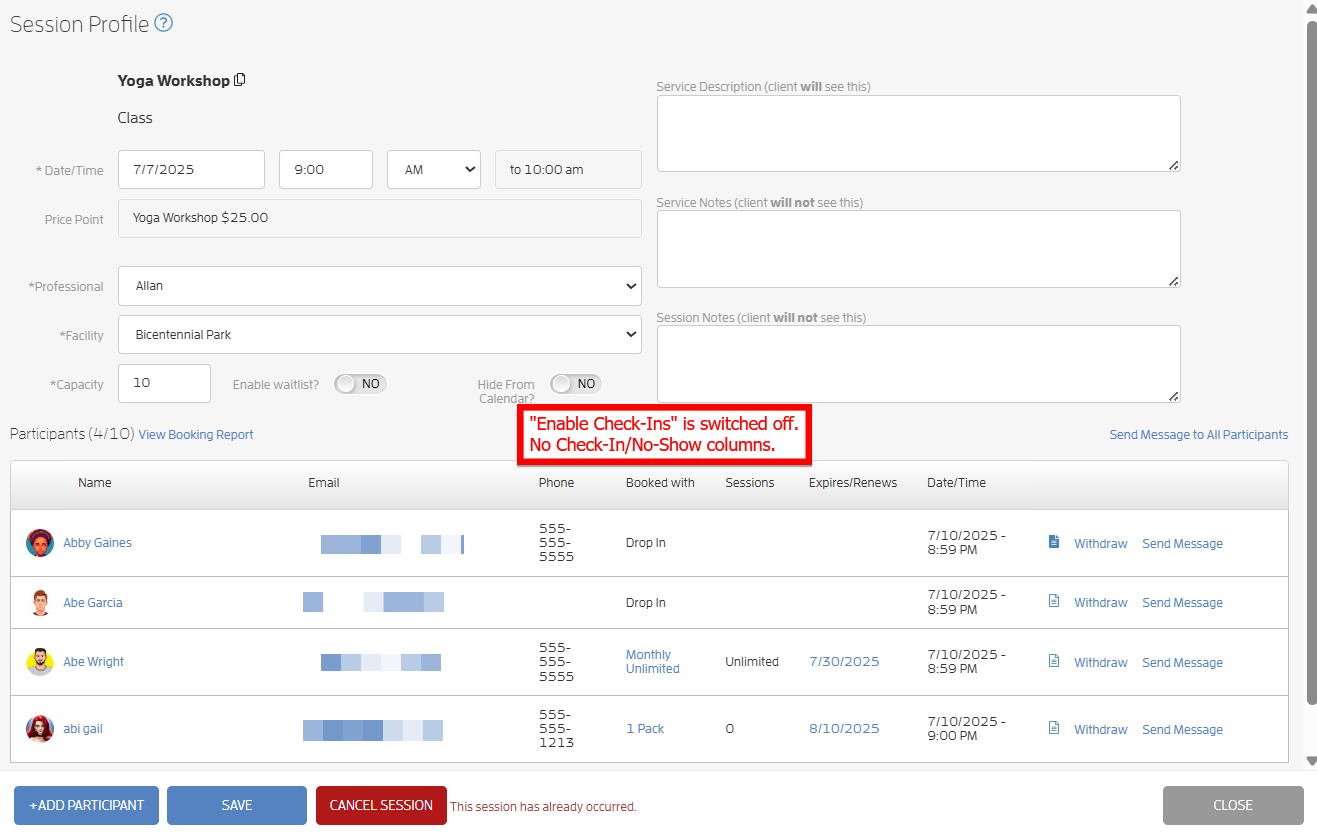Toggle Enable waitlist switch
This screenshot has width=1317, height=837.
[x=360, y=384]
